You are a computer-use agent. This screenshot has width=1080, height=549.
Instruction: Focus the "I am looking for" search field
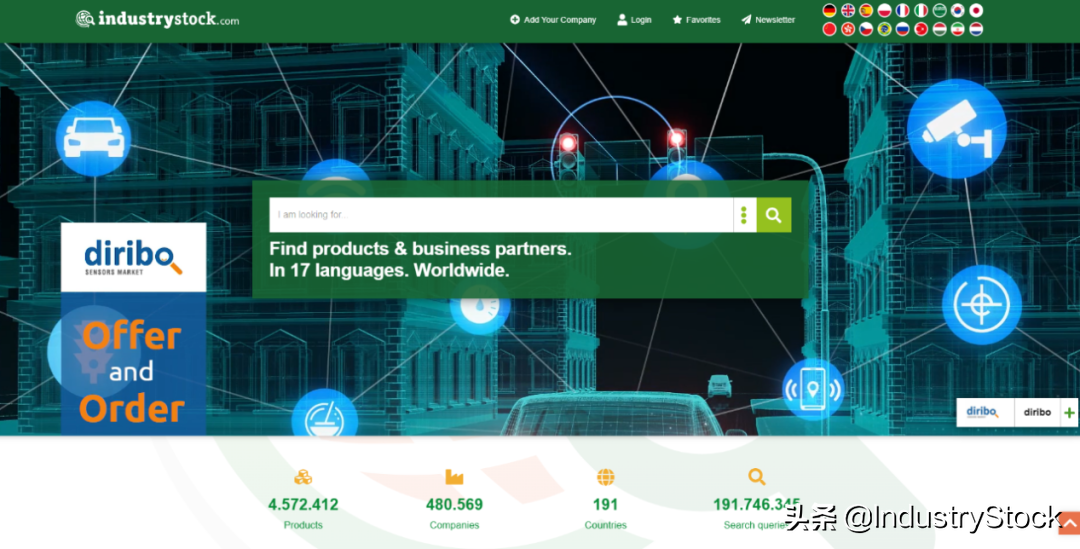coord(501,215)
